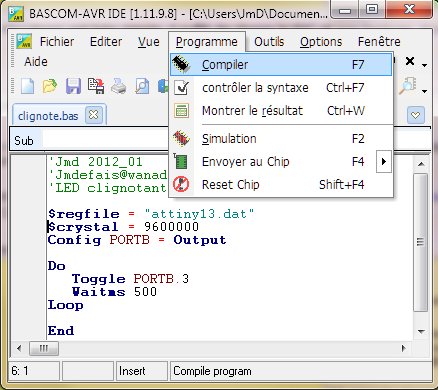Open the Outils menu
The height and width of the screenshot is (390, 438).
(x=269, y=42)
